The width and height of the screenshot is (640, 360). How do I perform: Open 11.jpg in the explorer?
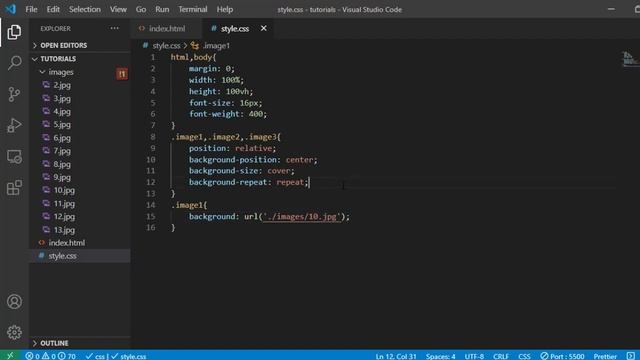(x=64, y=203)
